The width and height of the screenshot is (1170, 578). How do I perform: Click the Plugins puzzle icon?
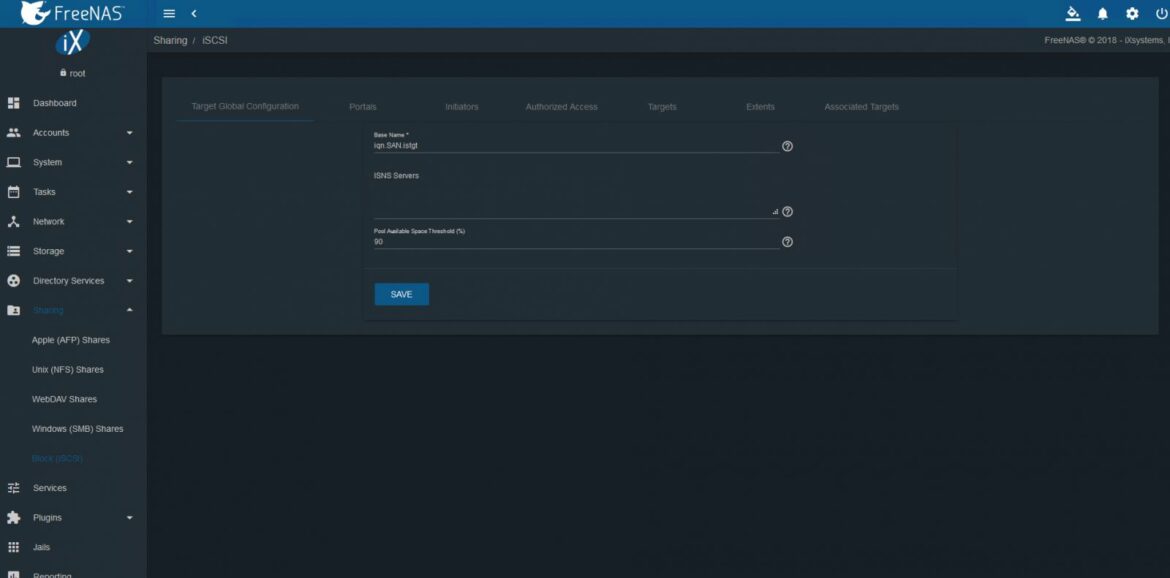point(13,518)
